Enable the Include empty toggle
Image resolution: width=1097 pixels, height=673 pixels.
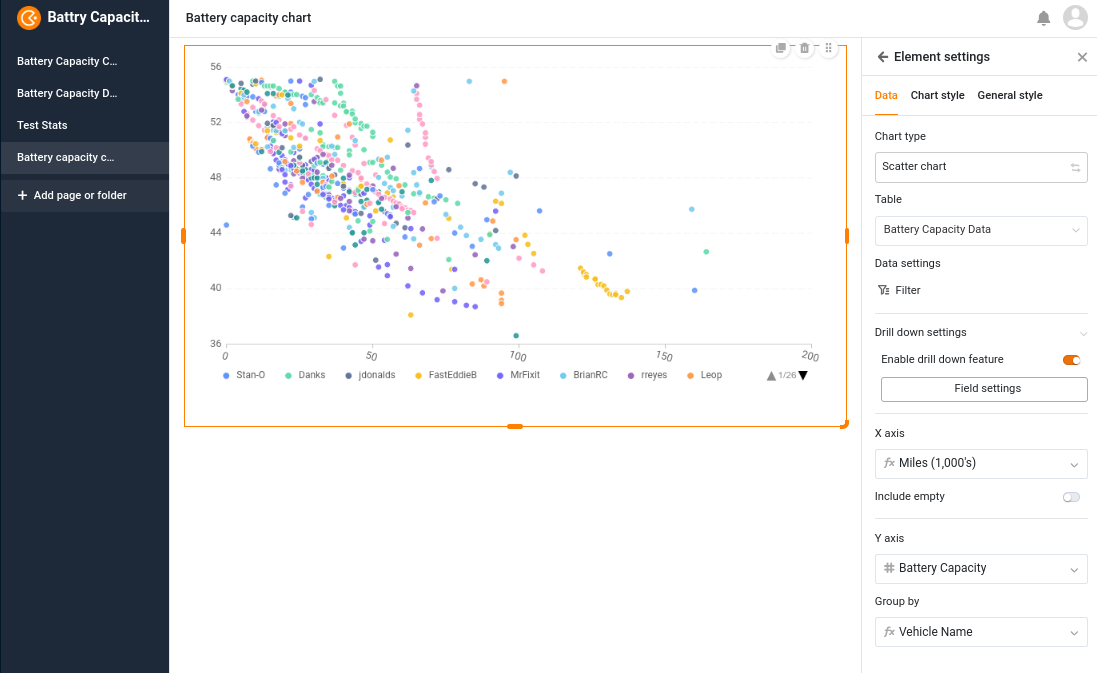click(x=1071, y=497)
